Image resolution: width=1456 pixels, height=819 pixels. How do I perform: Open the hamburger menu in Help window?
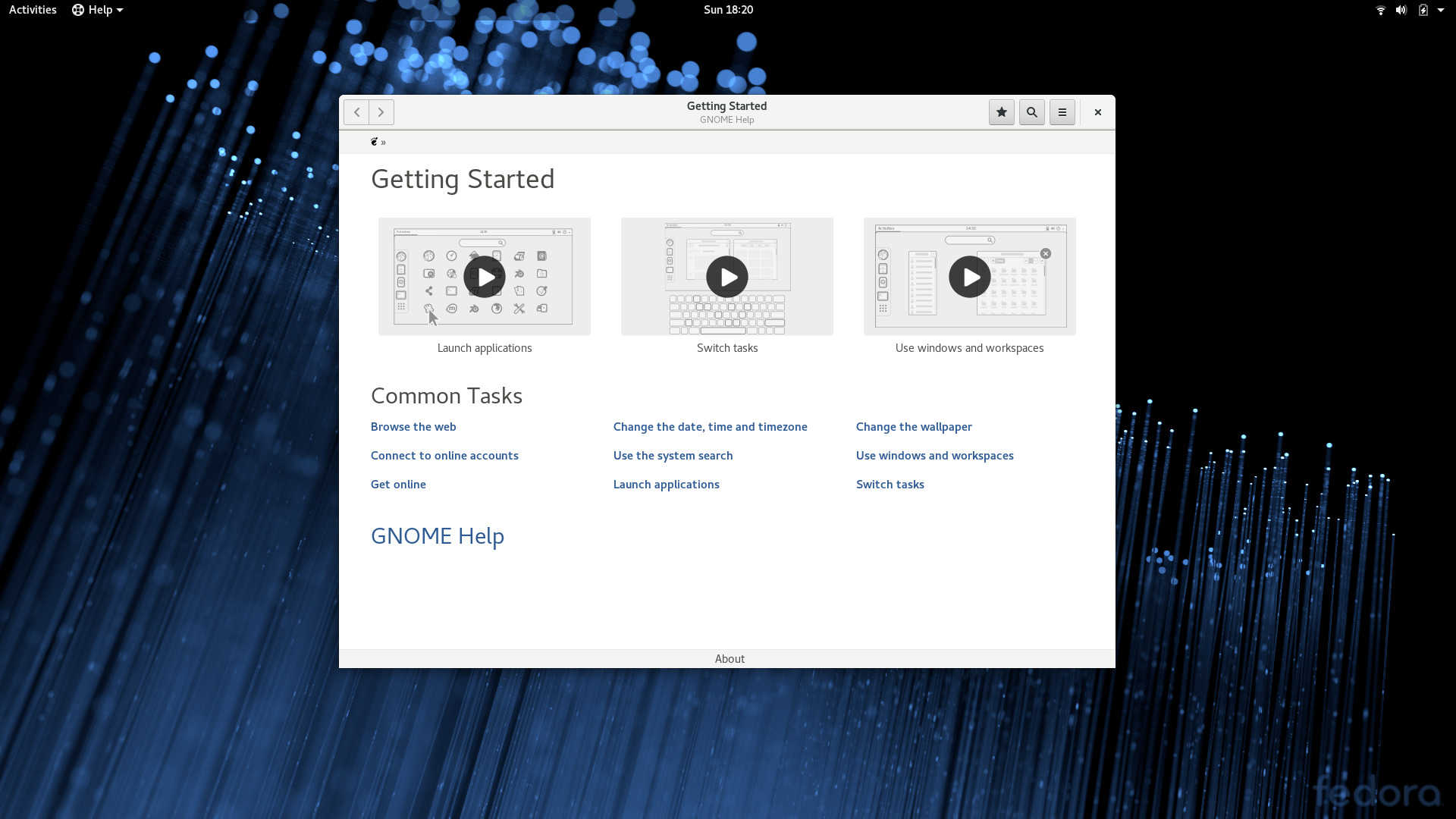point(1062,112)
